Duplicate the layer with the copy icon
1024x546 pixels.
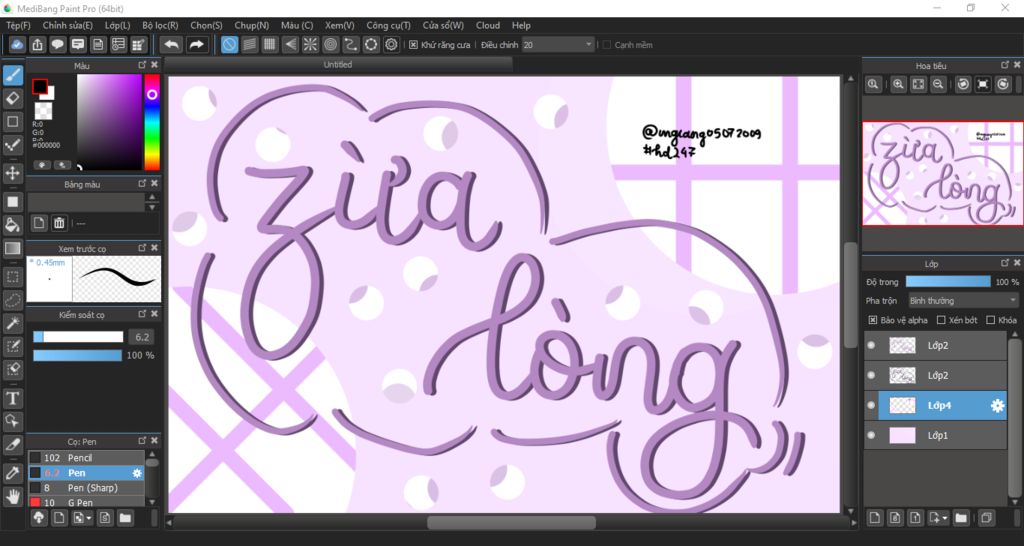coord(985,518)
